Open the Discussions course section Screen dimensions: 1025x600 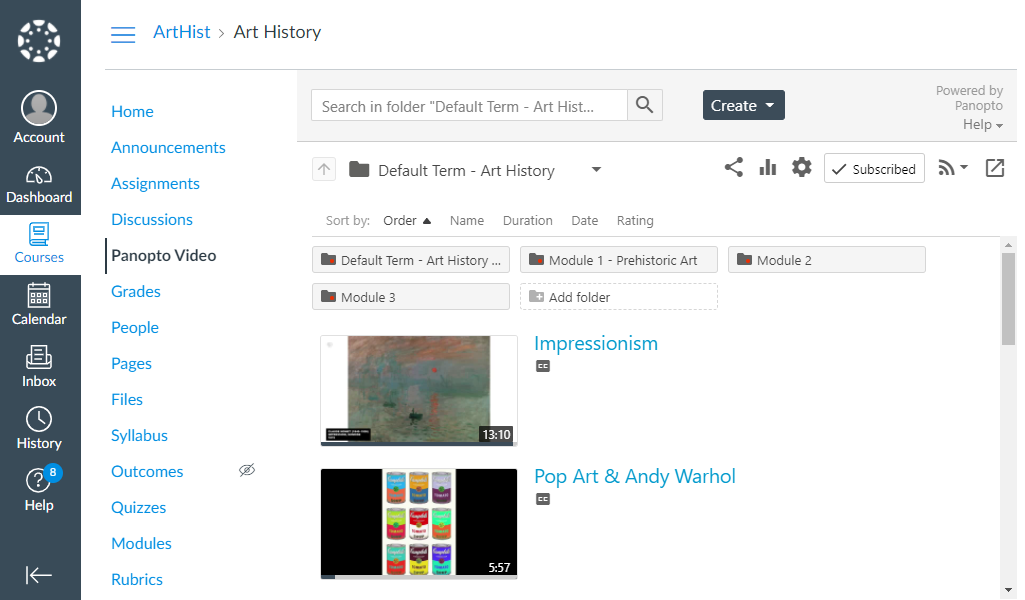click(x=151, y=219)
